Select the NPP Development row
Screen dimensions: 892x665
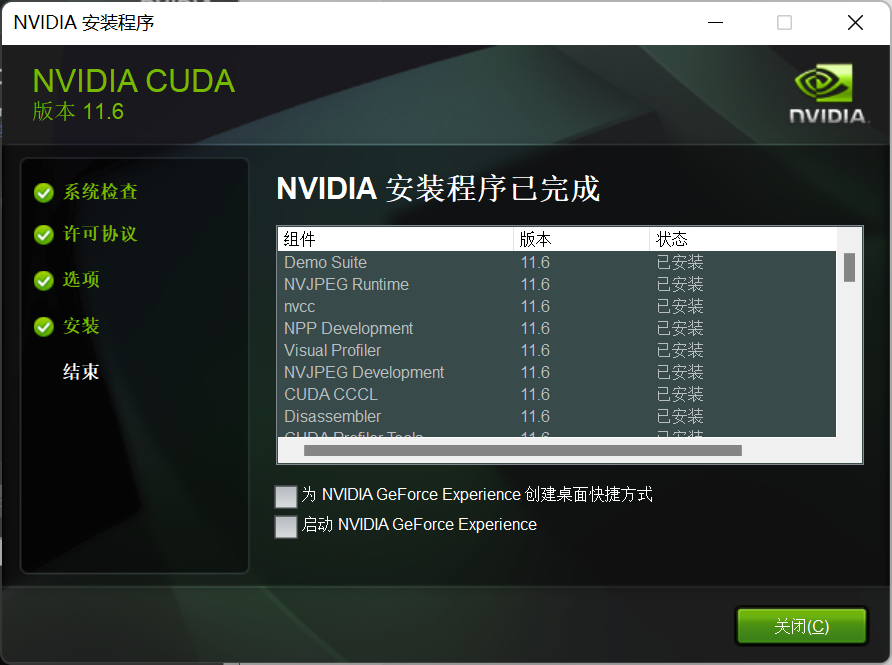pyautogui.click(x=557, y=328)
